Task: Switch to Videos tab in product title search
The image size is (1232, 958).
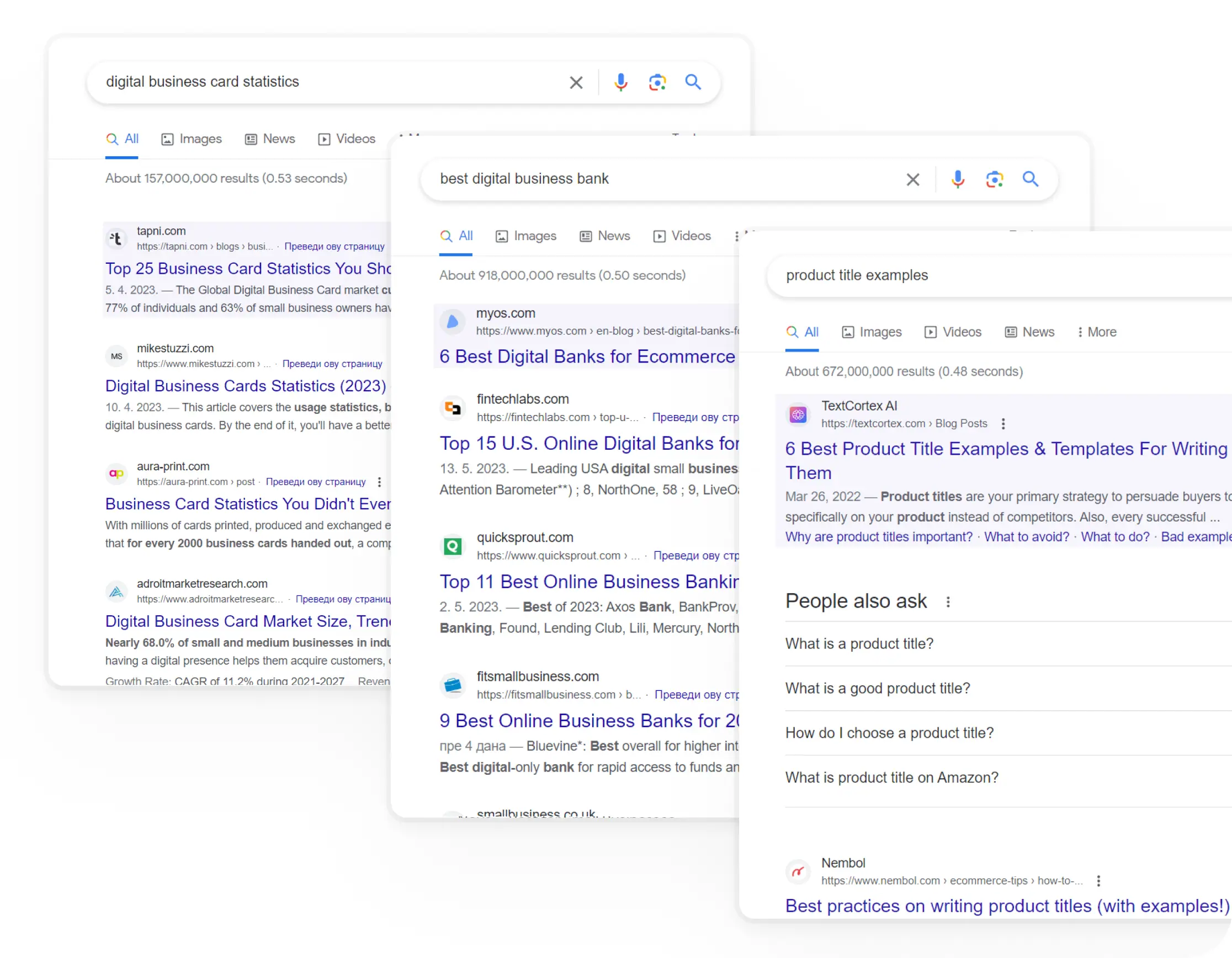Action: point(953,332)
